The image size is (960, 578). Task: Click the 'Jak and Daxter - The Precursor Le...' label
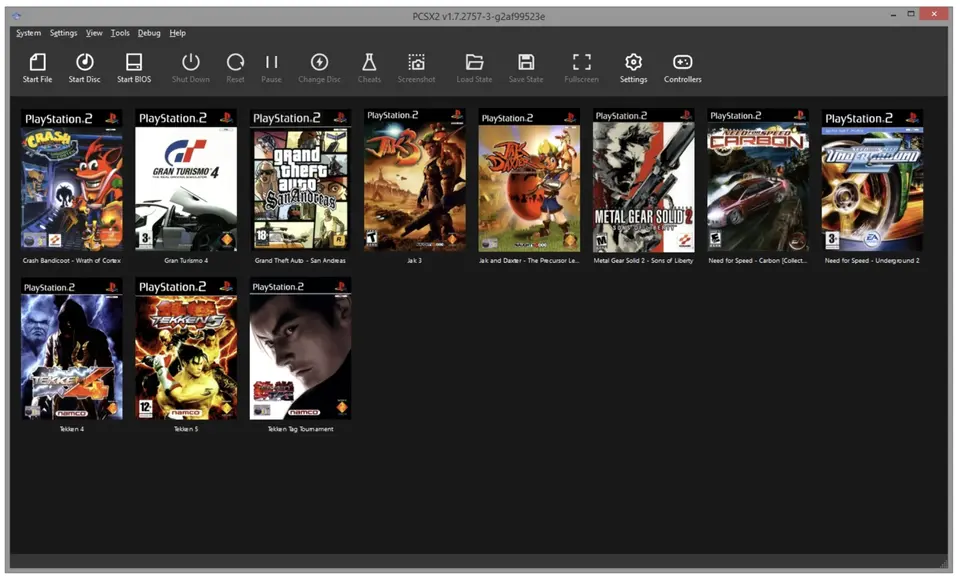coord(529,260)
